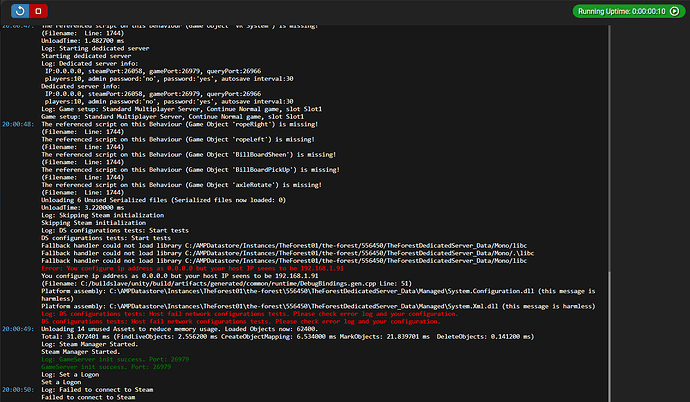Click the 'Unloading 14 unused Assets' line
This screenshot has height=402, width=690.
pyautogui.click(x=180, y=329)
